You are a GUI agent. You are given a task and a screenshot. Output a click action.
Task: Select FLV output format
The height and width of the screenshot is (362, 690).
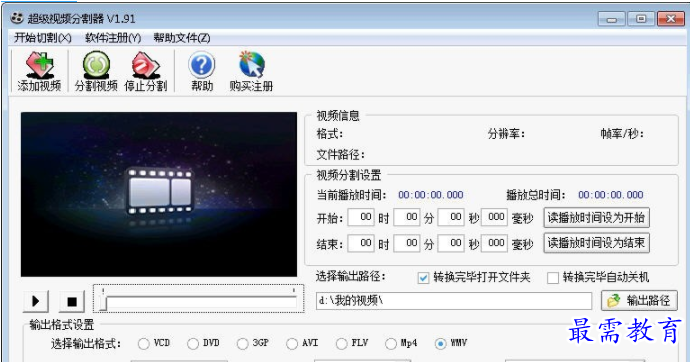coord(341,344)
